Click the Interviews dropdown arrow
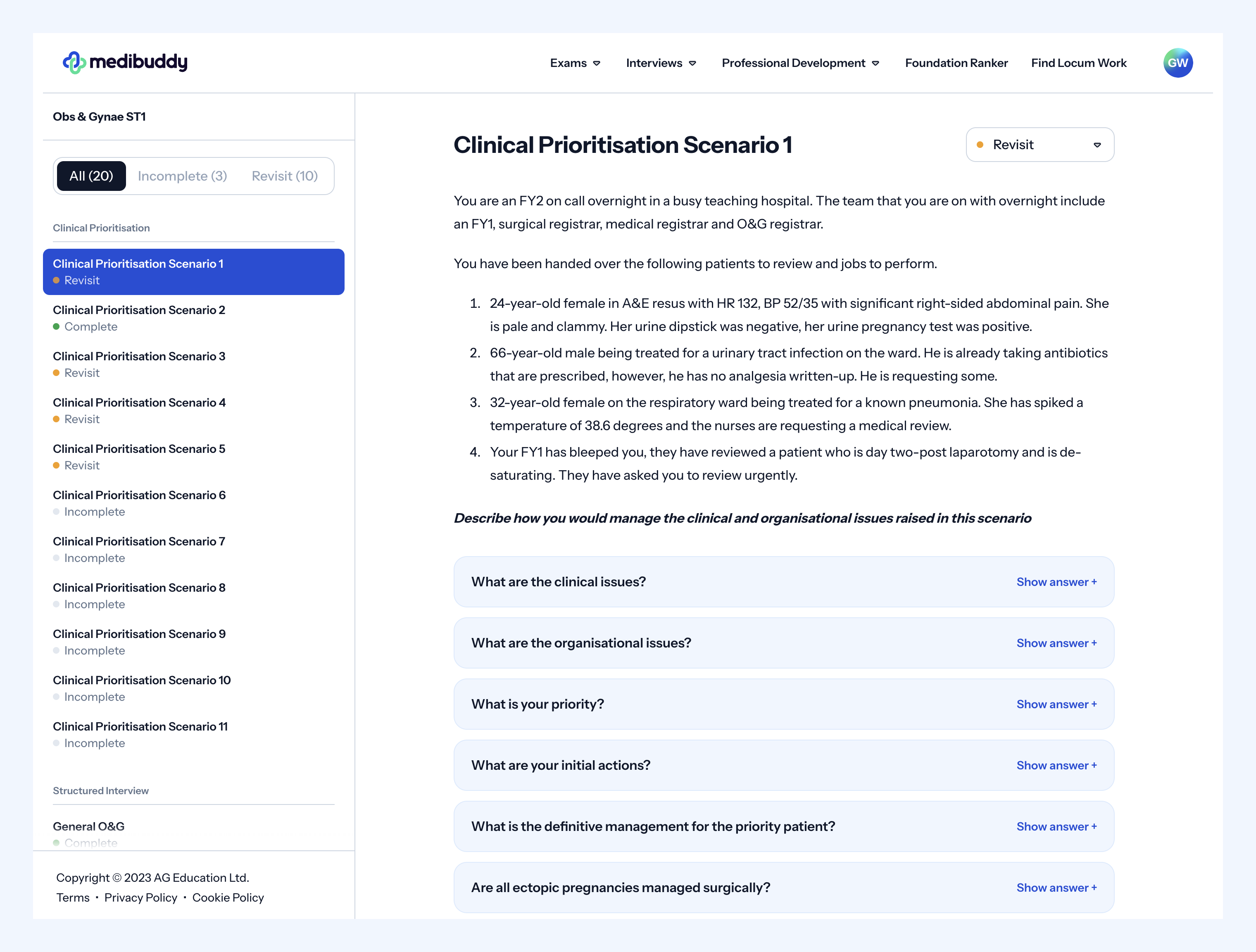This screenshot has height=952, width=1256. tap(692, 64)
